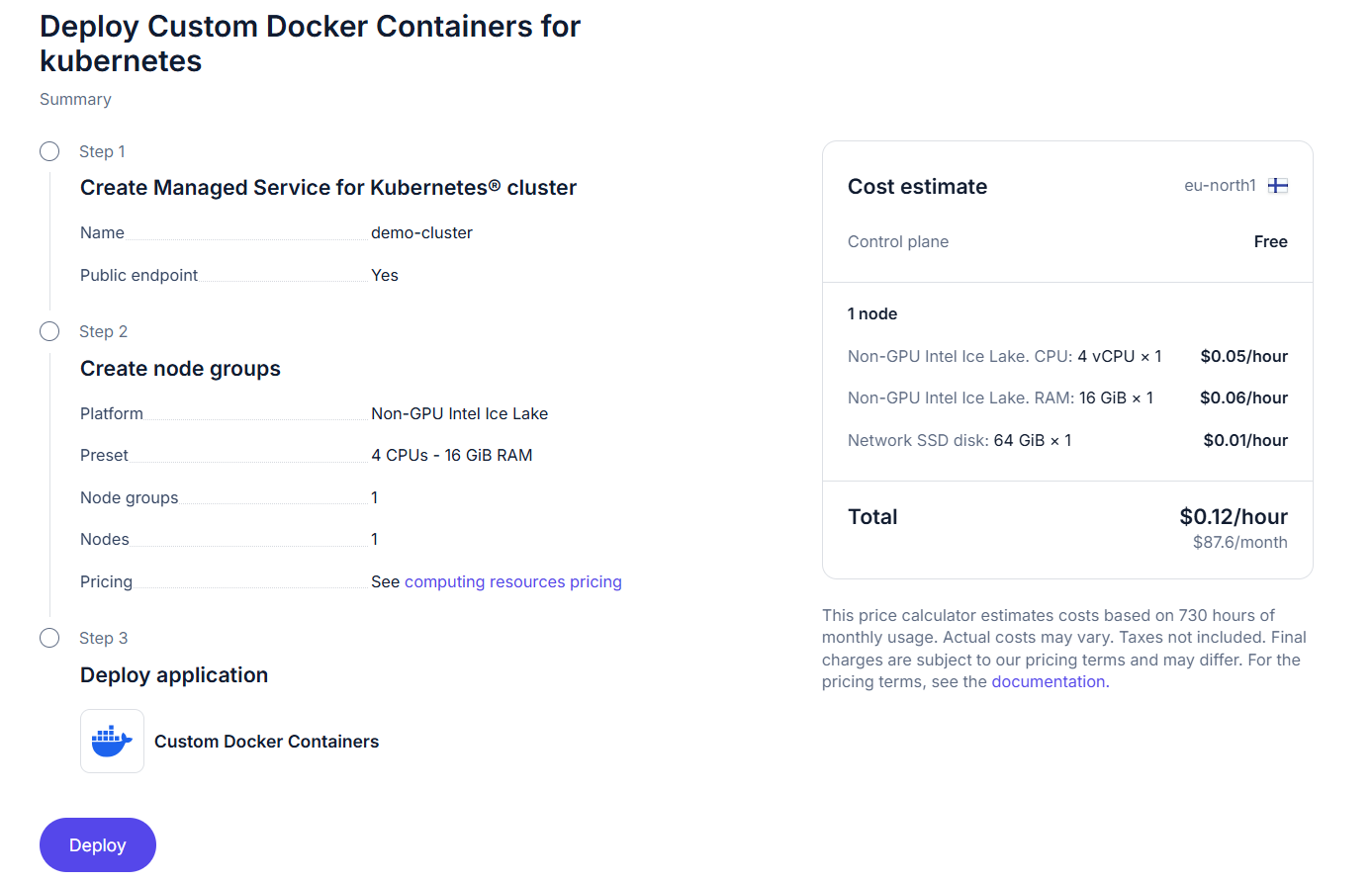
Task: Click the Deploy application heading
Action: click(174, 675)
